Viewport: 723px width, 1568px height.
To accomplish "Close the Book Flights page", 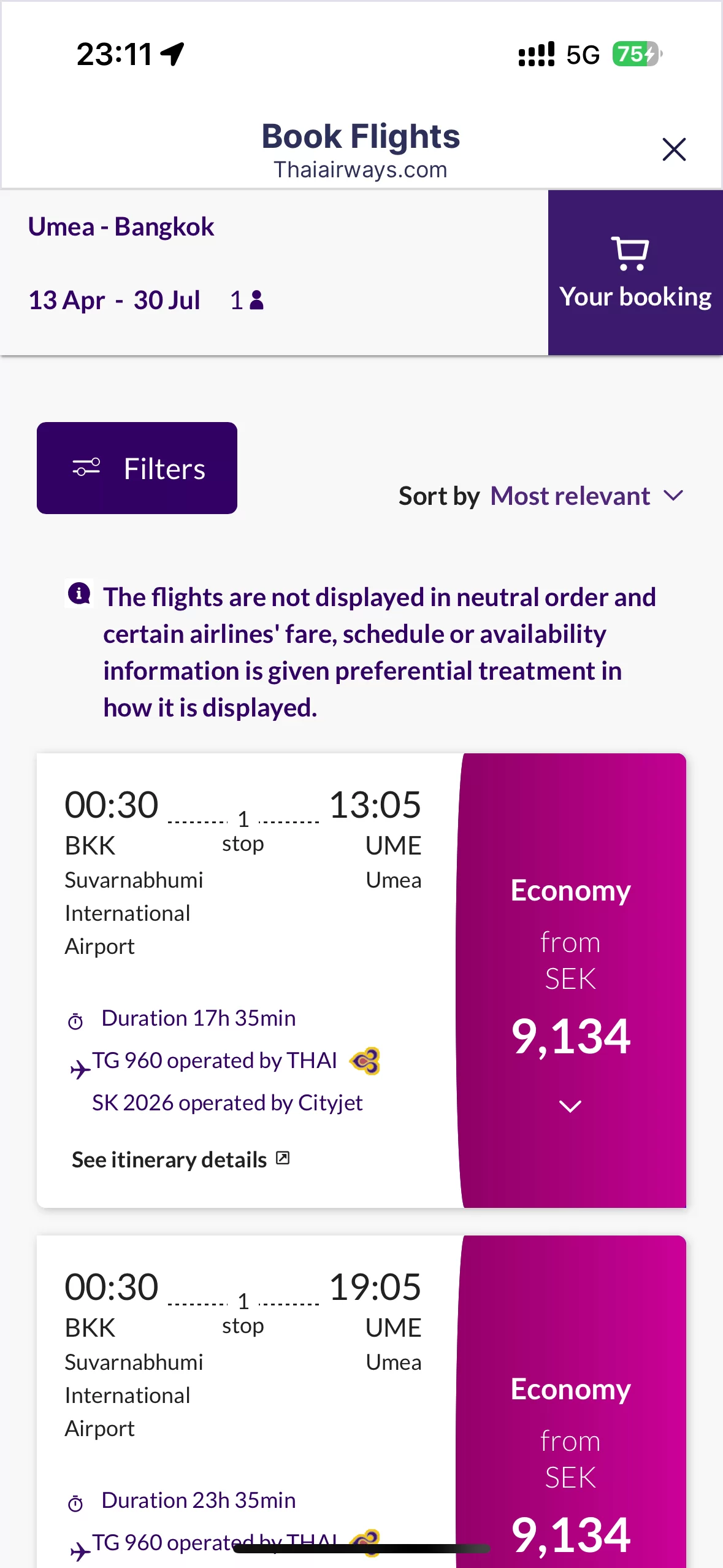I will (673, 149).
